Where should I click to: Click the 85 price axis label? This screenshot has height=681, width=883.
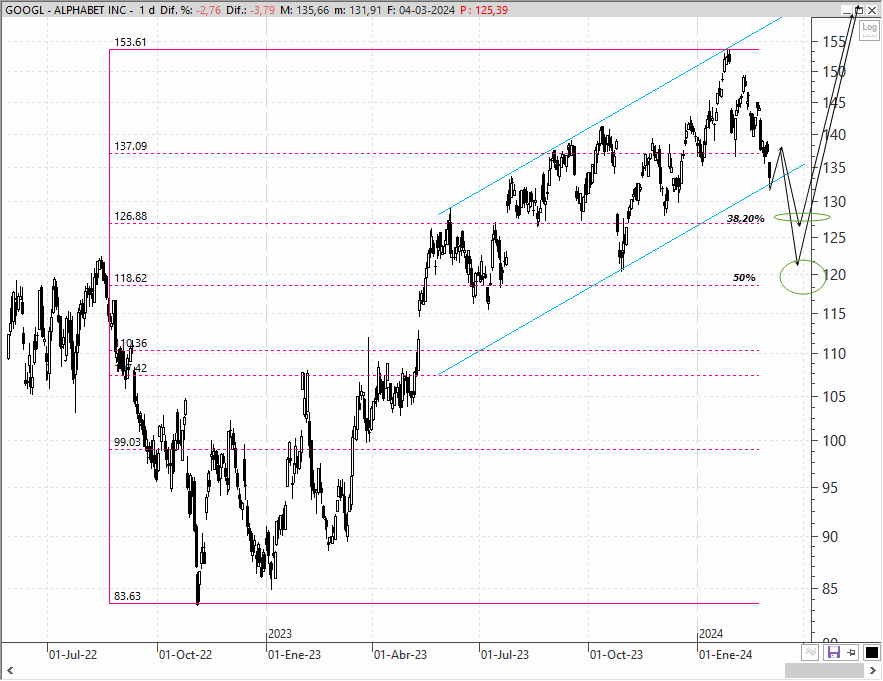point(830,589)
